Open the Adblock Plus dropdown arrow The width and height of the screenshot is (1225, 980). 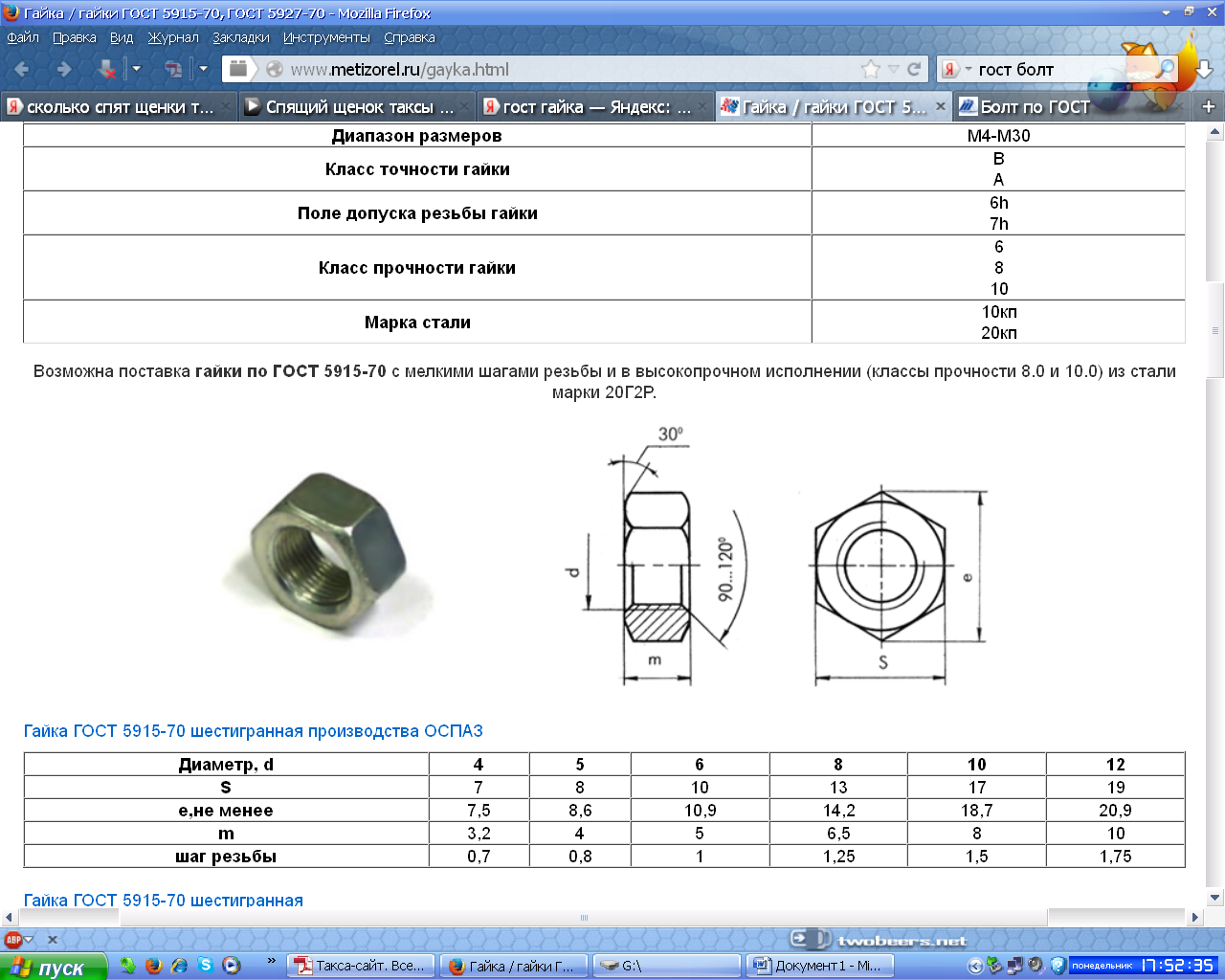coord(30,940)
